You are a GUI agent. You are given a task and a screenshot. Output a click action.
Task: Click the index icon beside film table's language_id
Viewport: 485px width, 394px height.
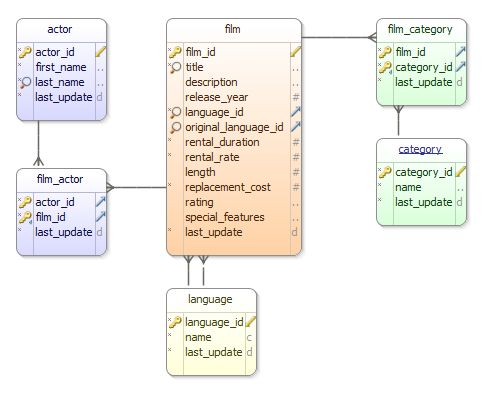point(175,112)
